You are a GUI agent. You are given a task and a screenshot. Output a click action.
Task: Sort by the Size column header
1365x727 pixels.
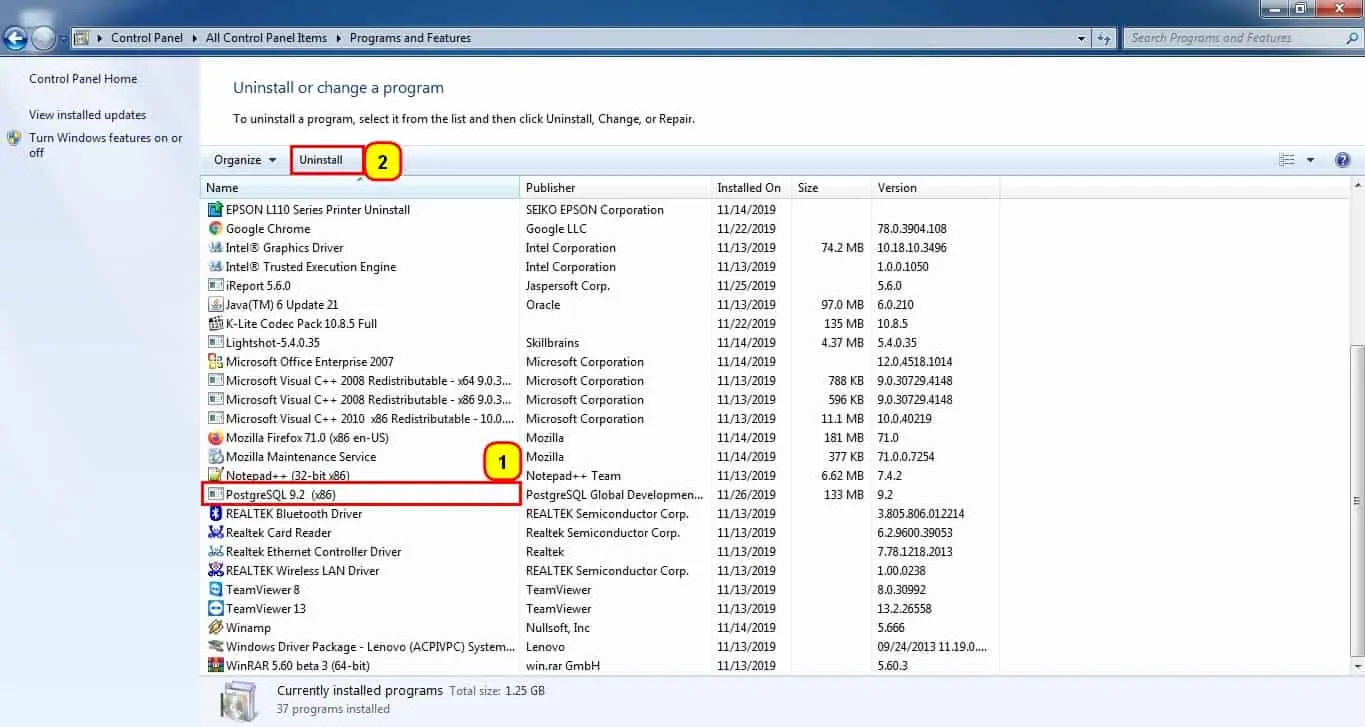tap(831, 188)
